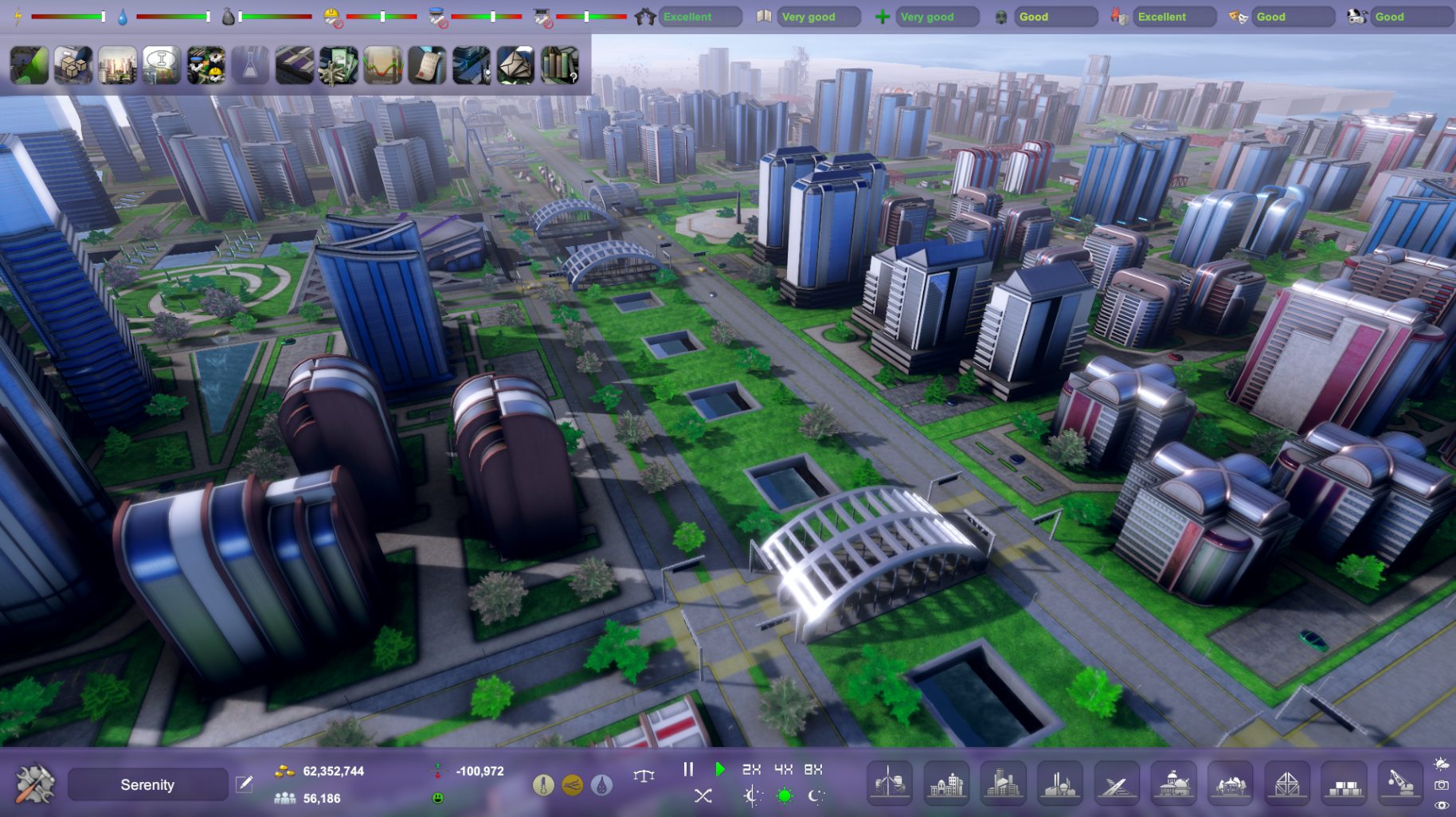Open the terrain overlay view icon
Viewport: 1456px width, 817px height.
coord(29,64)
